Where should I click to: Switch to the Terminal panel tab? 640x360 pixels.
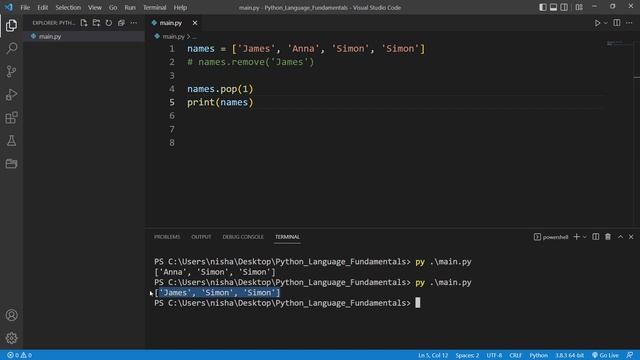click(287, 237)
